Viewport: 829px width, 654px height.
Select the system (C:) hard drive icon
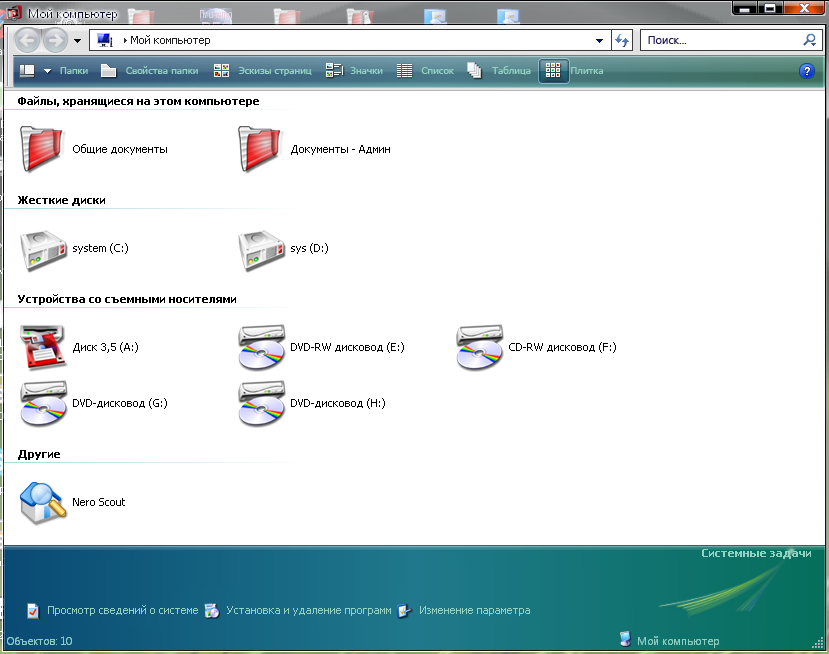(43, 250)
